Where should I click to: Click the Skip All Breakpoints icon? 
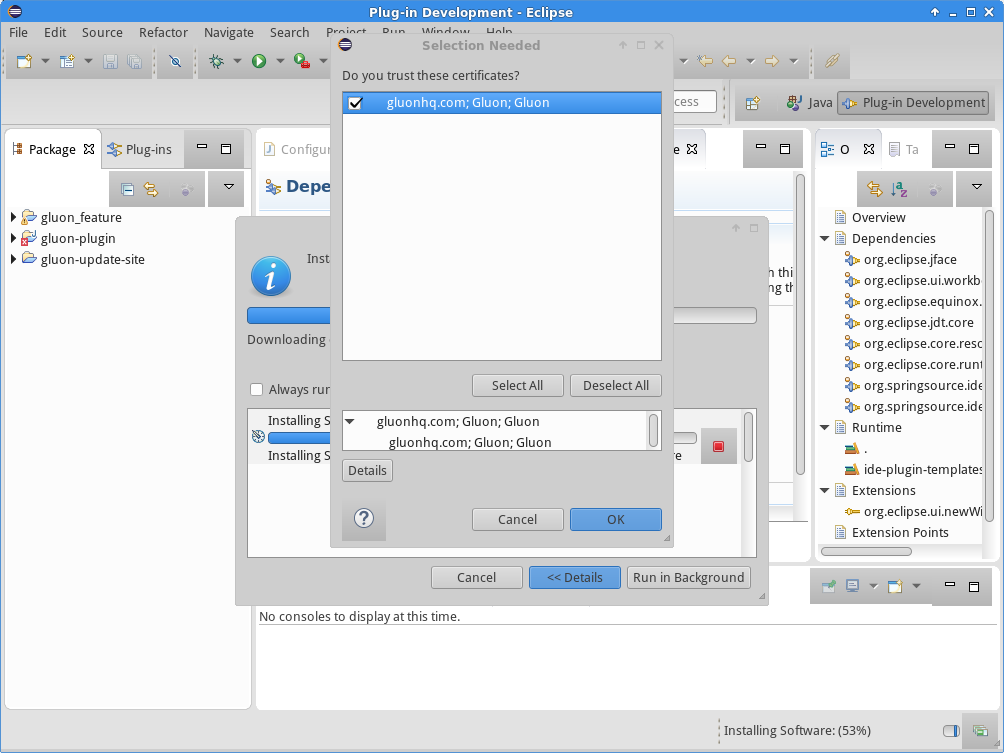click(x=175, y=61)
